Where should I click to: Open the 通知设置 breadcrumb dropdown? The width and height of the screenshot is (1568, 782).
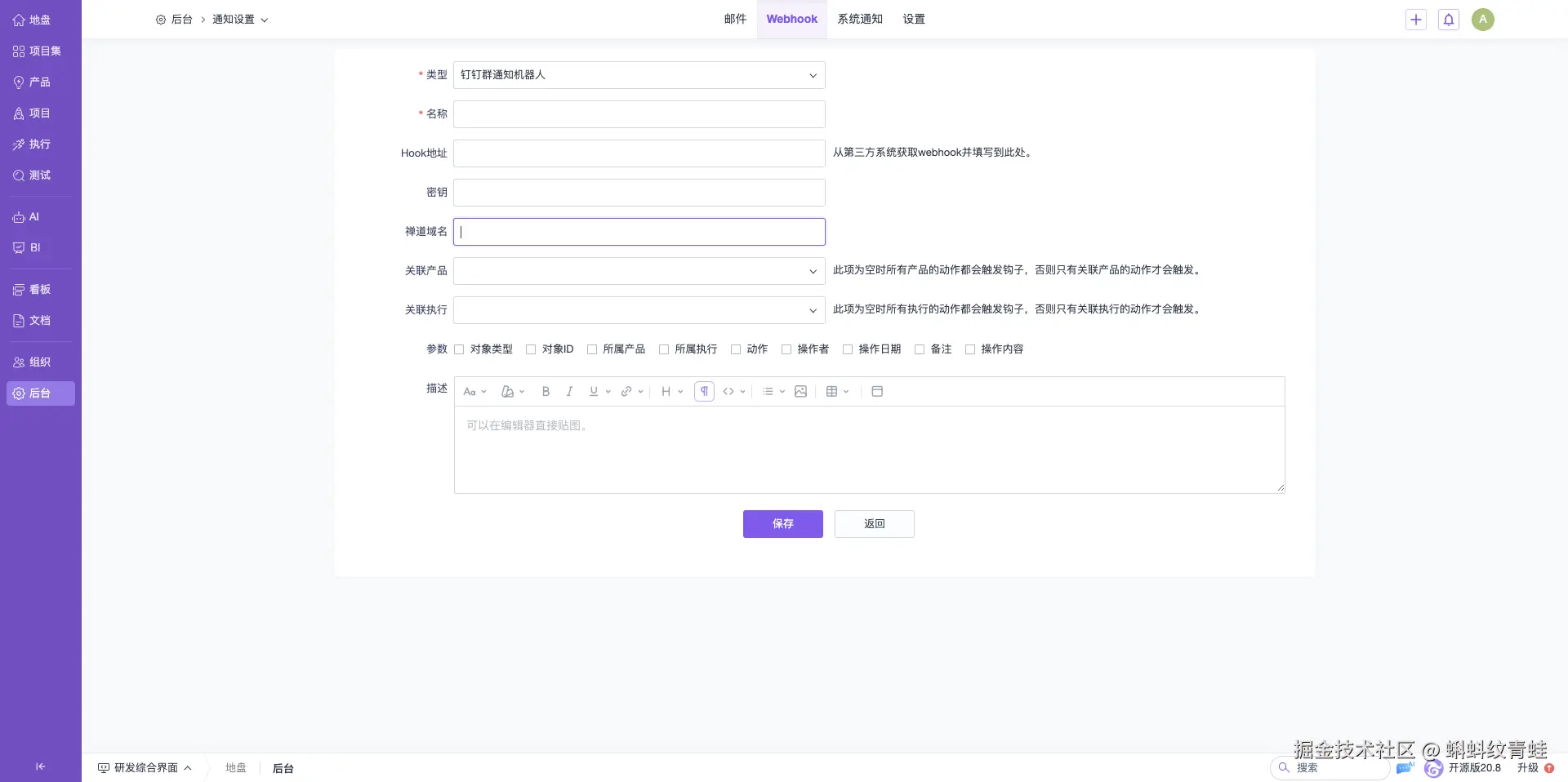click(x=240, y=20)
